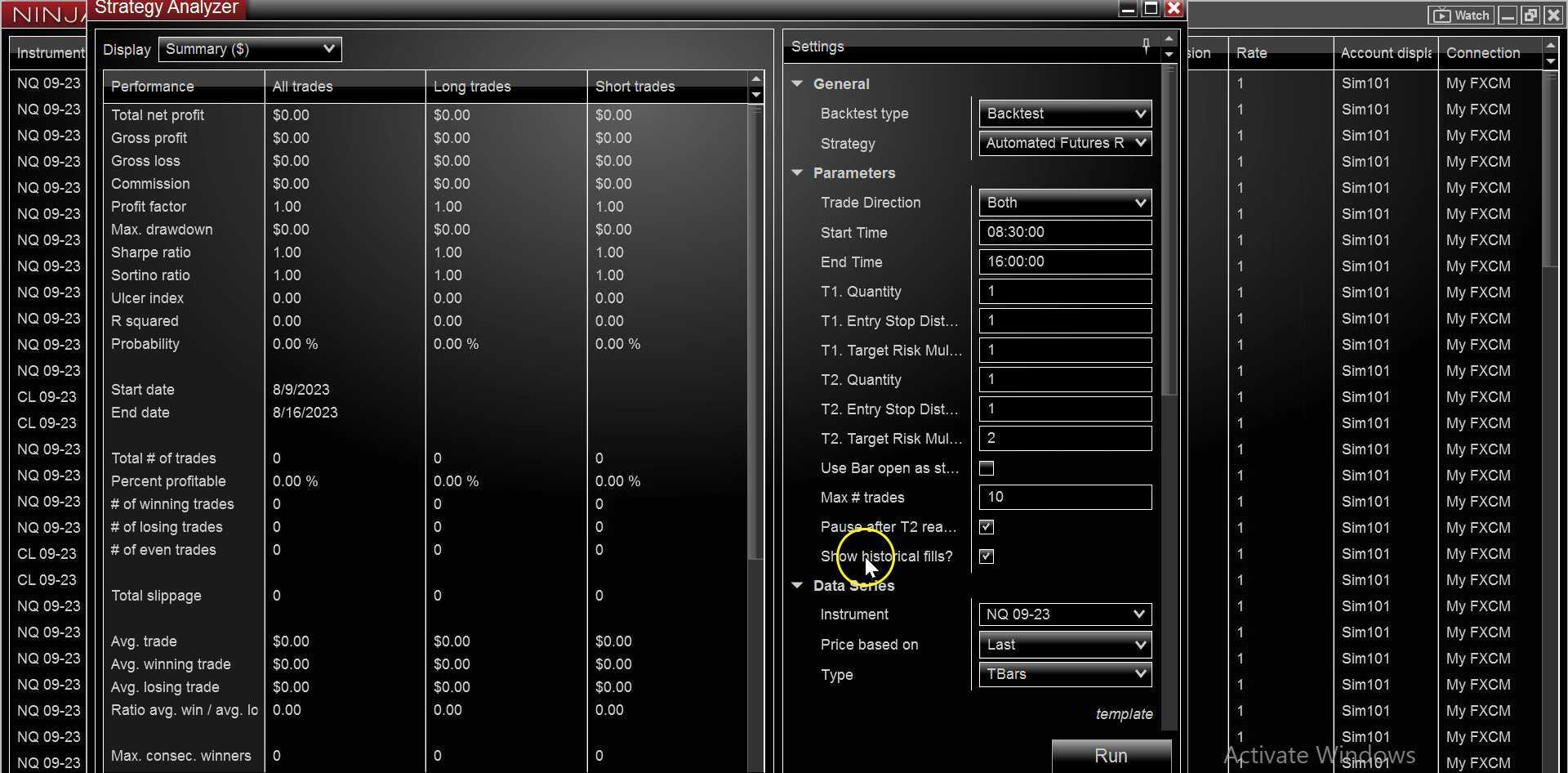Screen dimensions: 1568x773
Task: Click the background grid vertical scrollbar
Action: click(x=1550, y=168)
